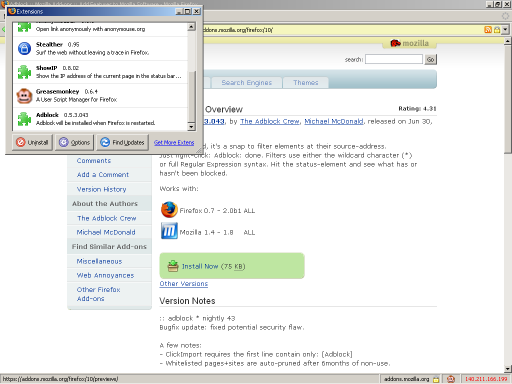The image size is (512, 384).
Task: Open the address bar history dropdown arrow
Action: [x=505, y=30]
